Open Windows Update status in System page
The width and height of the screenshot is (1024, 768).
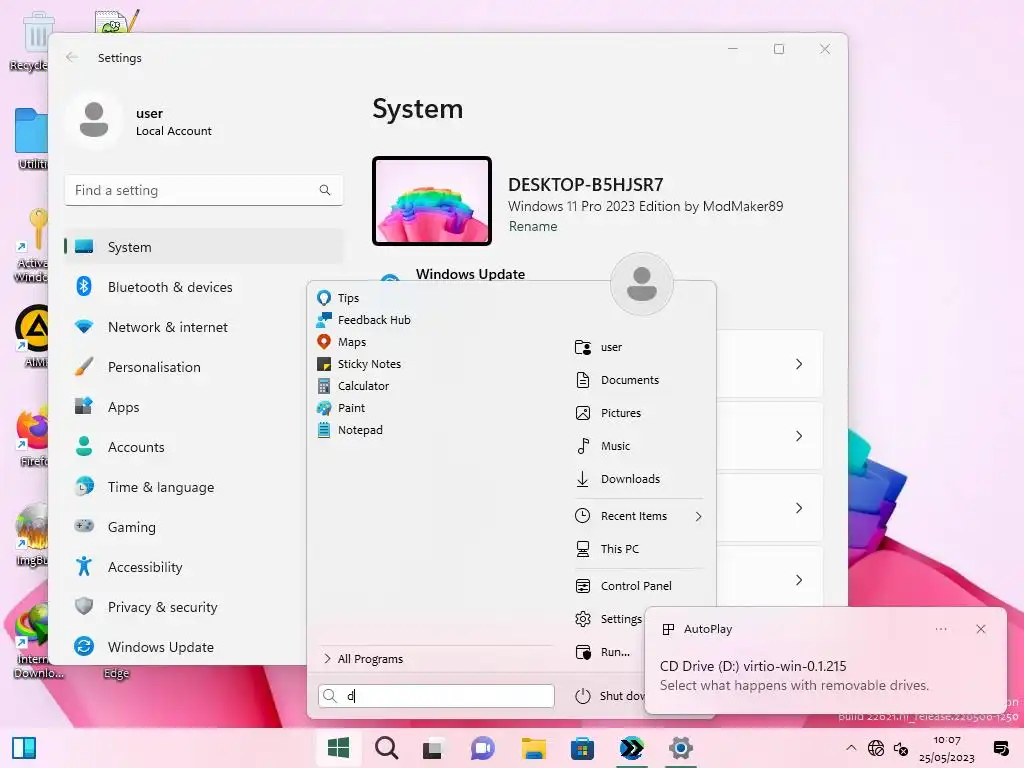(470, 274)
